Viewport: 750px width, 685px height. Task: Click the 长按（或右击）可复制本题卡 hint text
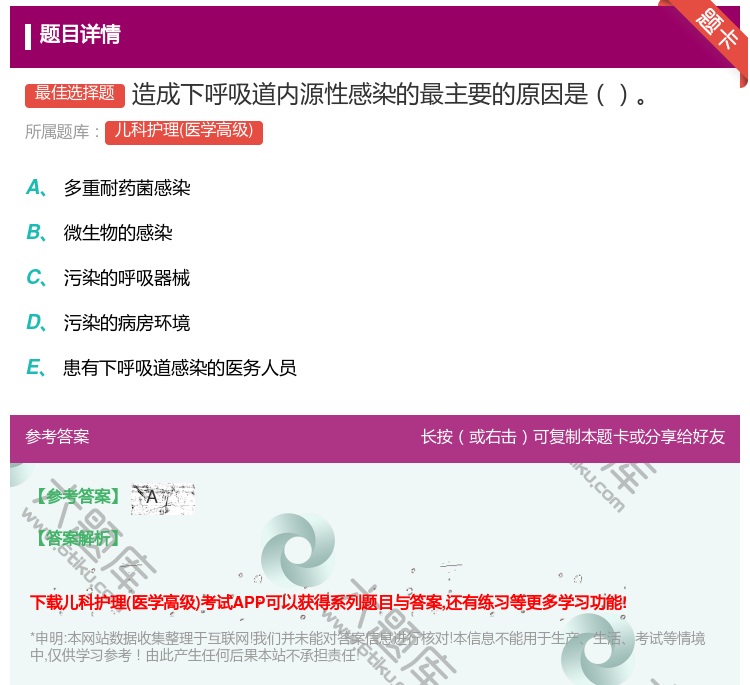coord(573,437)
